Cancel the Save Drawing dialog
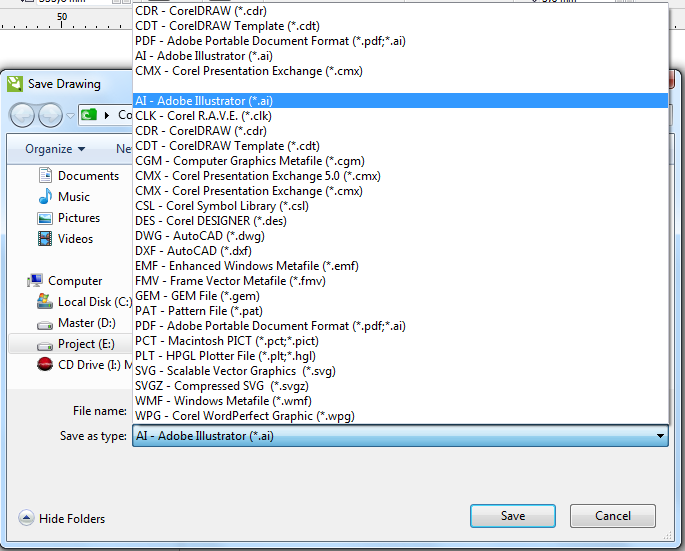This screenshot has height=551, width=685. [612, 516]
